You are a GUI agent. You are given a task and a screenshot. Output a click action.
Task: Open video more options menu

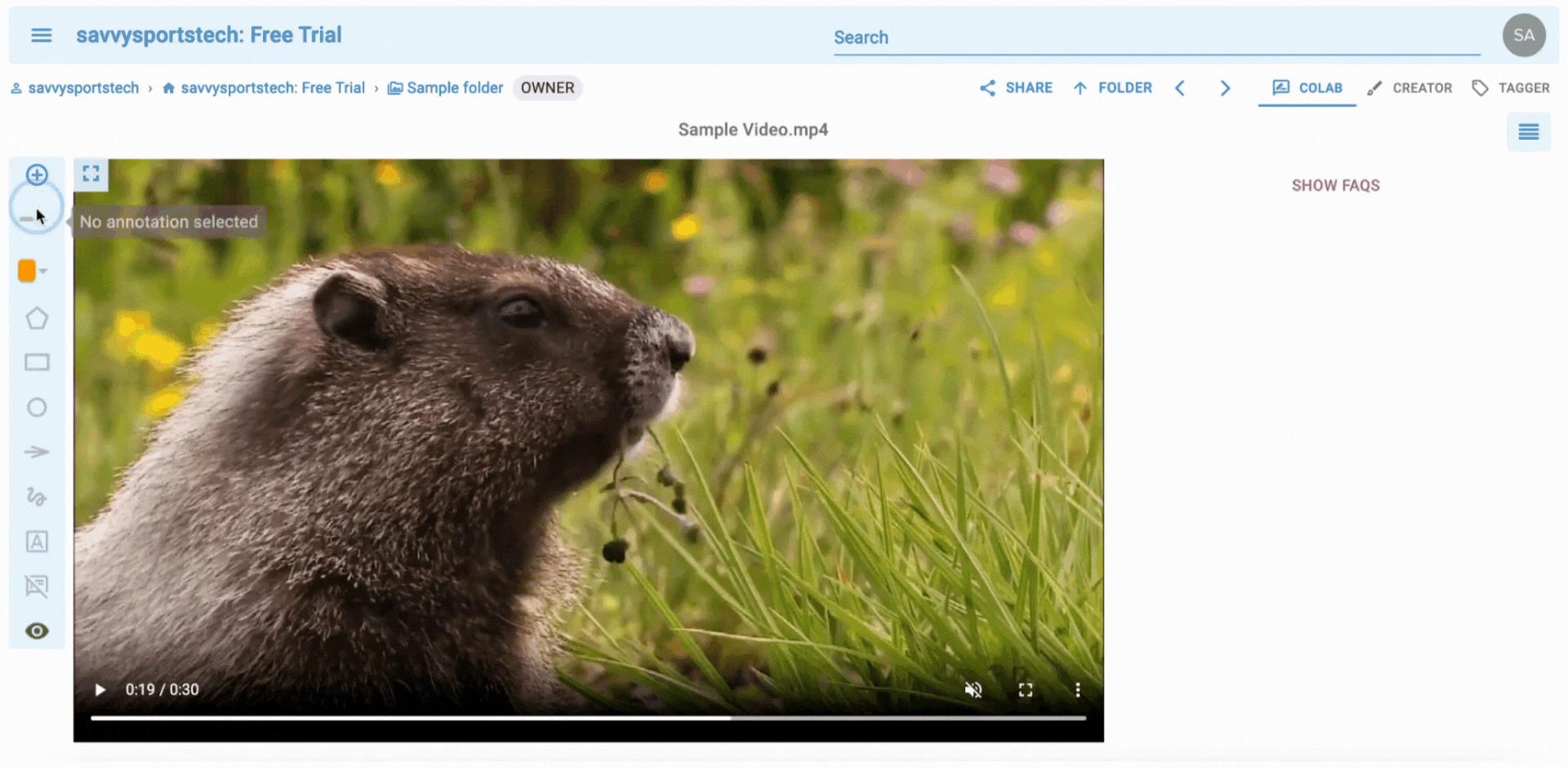(x=1078, y=690)
